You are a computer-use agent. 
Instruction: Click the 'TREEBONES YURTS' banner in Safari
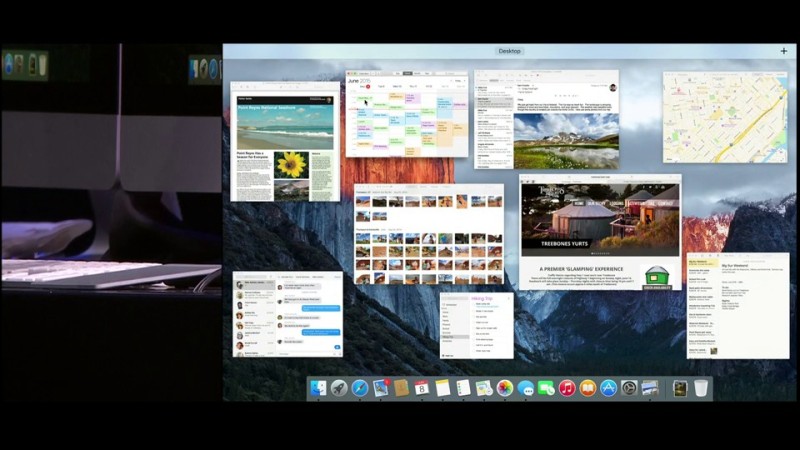click(564, 244)
